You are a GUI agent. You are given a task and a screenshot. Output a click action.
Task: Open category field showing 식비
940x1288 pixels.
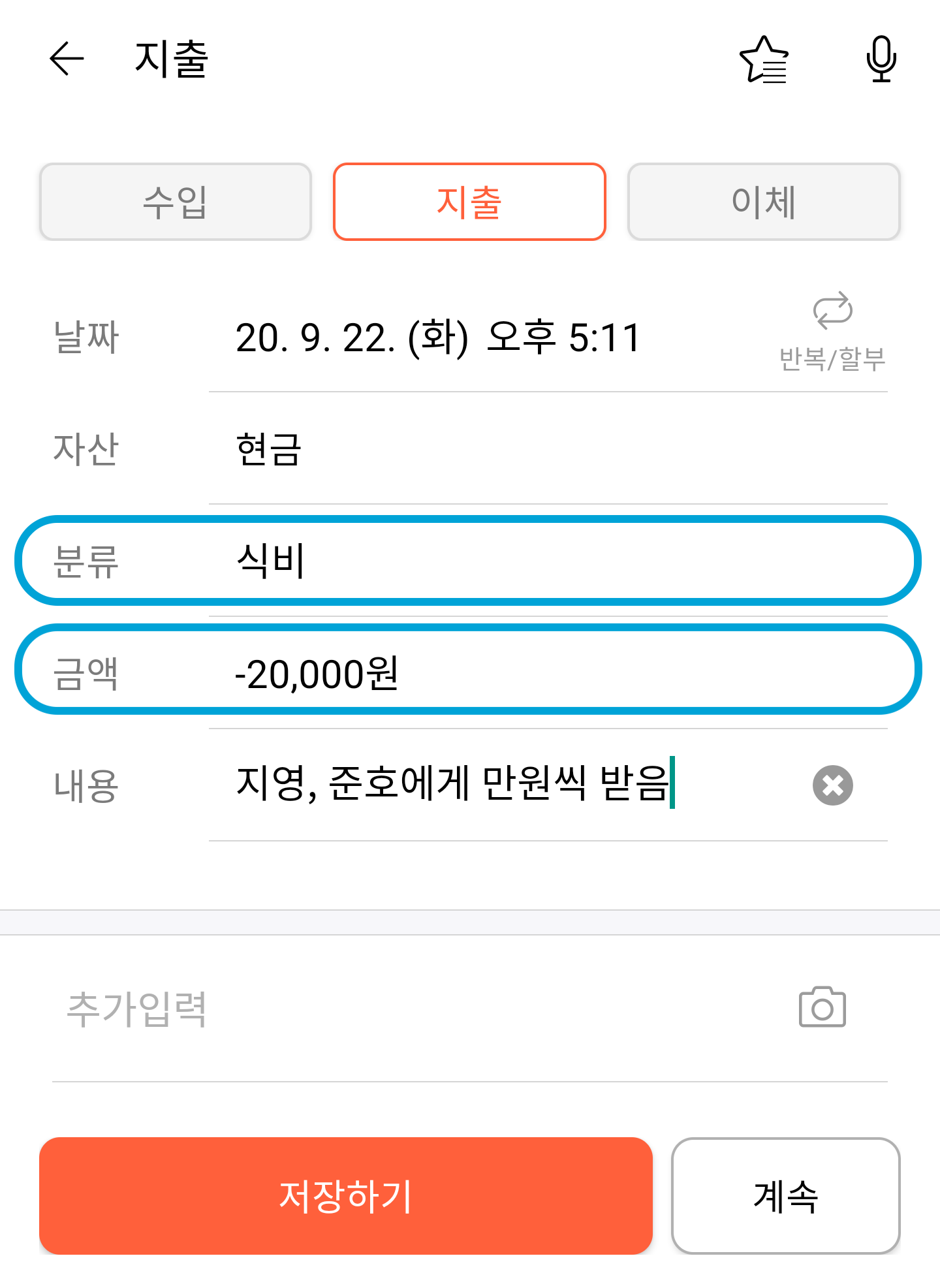click(x=468, y=560)
